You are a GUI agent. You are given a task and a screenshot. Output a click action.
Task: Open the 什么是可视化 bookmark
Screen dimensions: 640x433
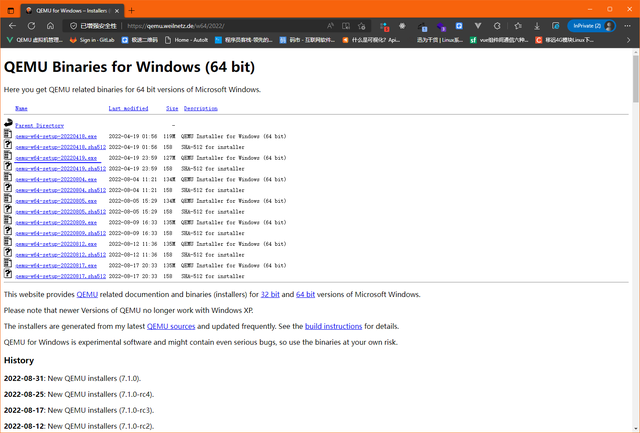(371, 40)
